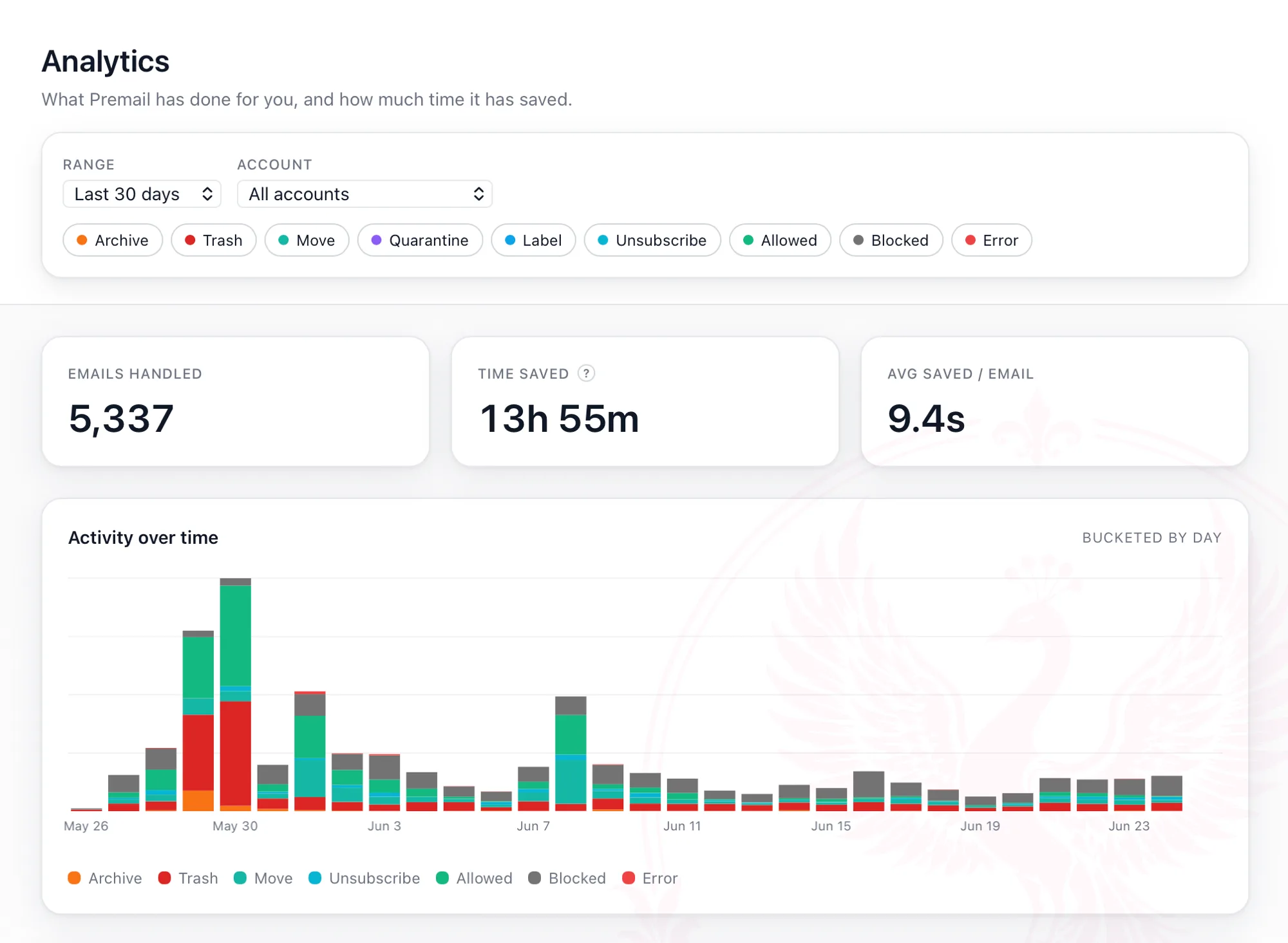The width and height of the screenshot is (1288, 943).
Task: Toggle the Quarantine filter chip
Action: tap(420, 240)
